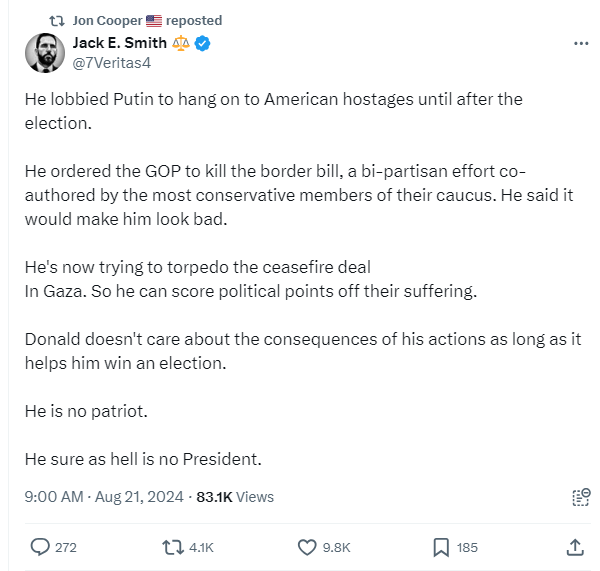
Task: Click the reply speech bubble icon
Action: 40,547
